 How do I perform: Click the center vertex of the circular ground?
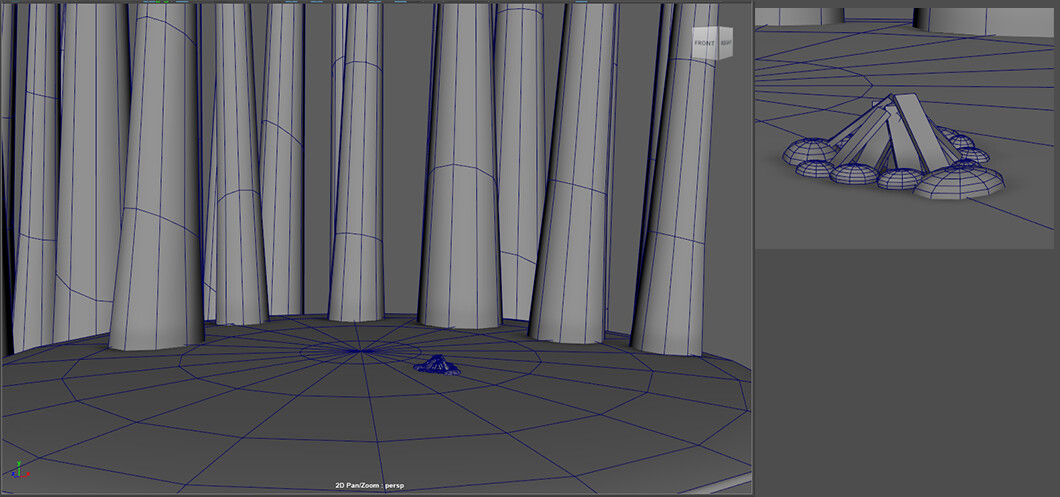click(362, 351)
